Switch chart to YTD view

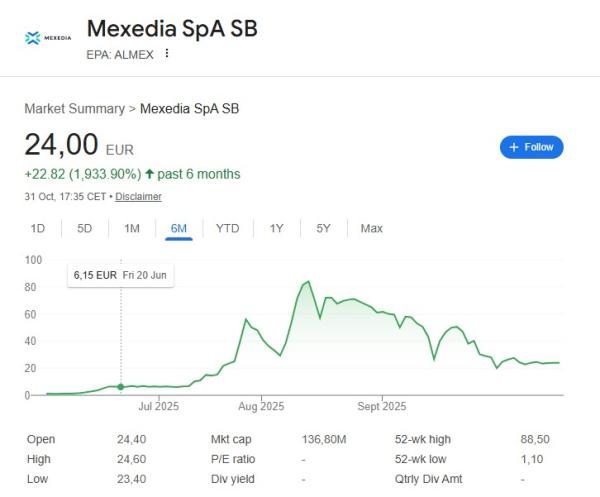[x=228, y=228]
